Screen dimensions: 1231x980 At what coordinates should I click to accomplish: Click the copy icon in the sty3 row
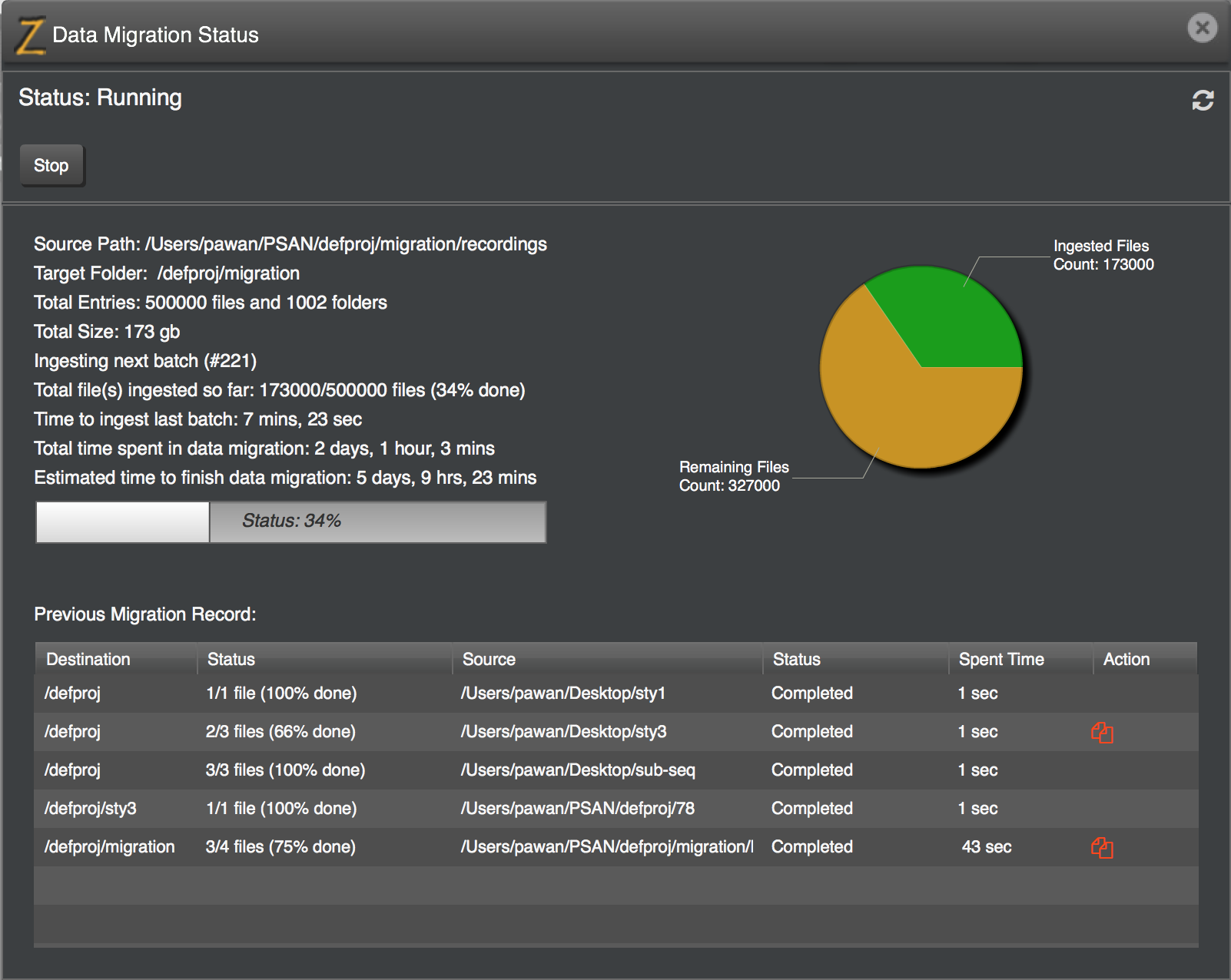coord(1102,732)
